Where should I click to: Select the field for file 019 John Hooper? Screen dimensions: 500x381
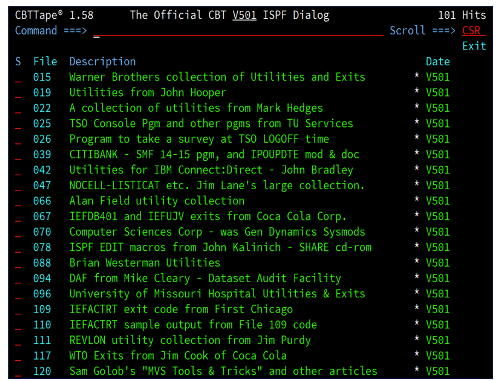point(18,93)
